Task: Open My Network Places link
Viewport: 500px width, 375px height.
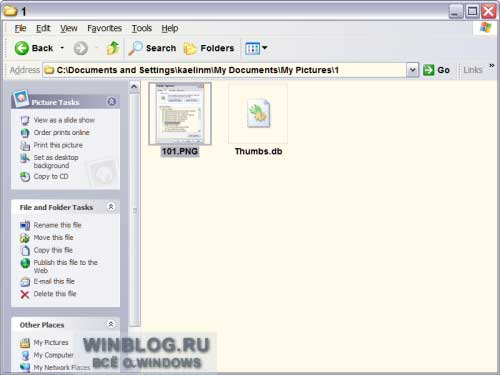Action: pos(62,368)
